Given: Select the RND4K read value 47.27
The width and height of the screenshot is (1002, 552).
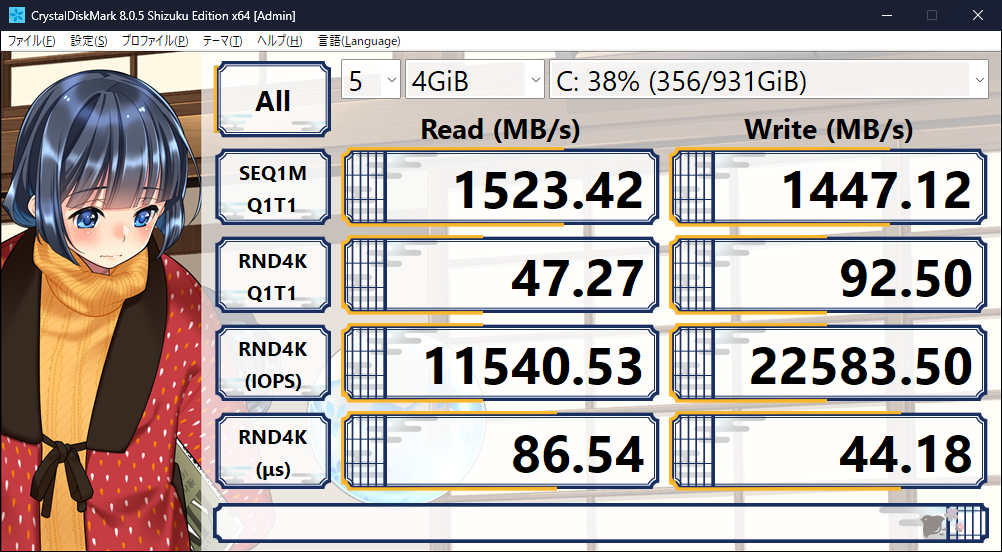Looking at the screenshot, I should (500, 275).
